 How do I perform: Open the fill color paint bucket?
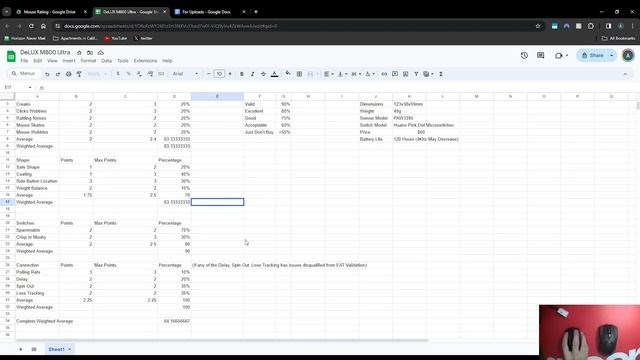point(288,74)
